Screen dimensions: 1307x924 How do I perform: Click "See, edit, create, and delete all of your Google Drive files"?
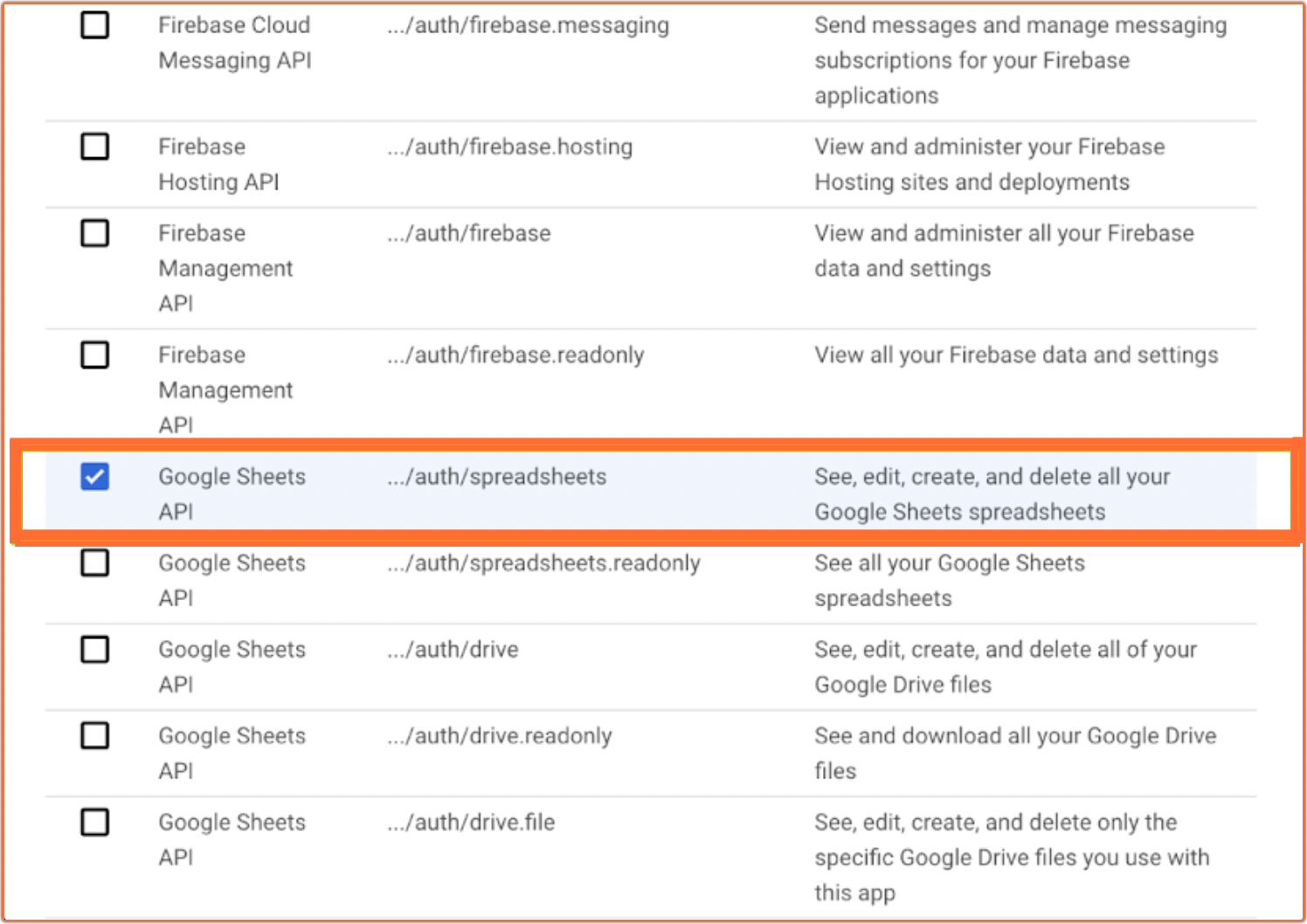point(1006,667)
